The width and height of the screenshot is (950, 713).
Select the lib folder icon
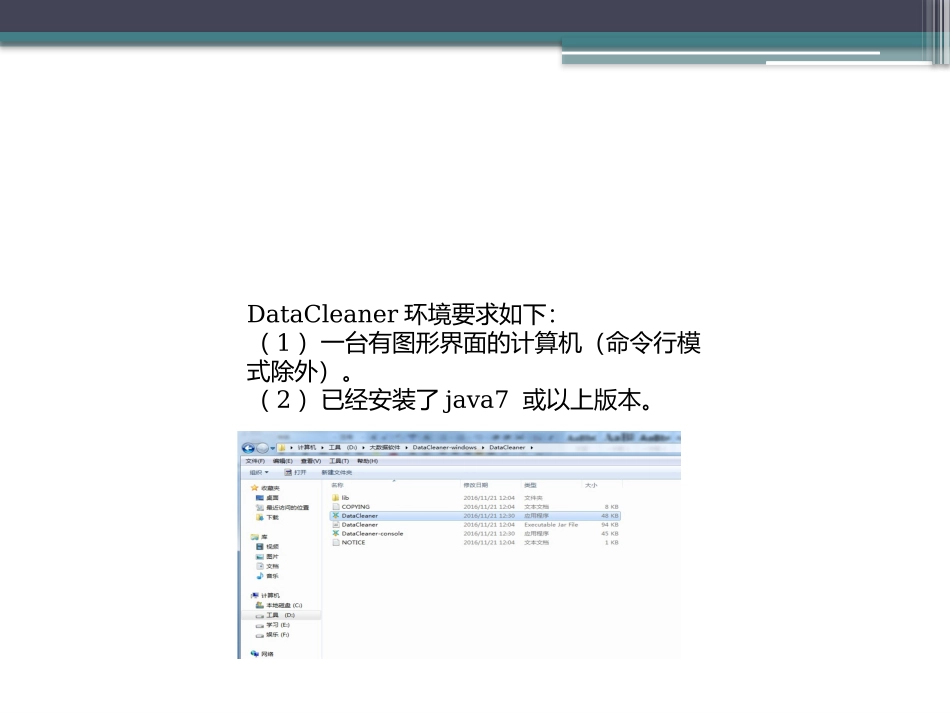(336, 497)
